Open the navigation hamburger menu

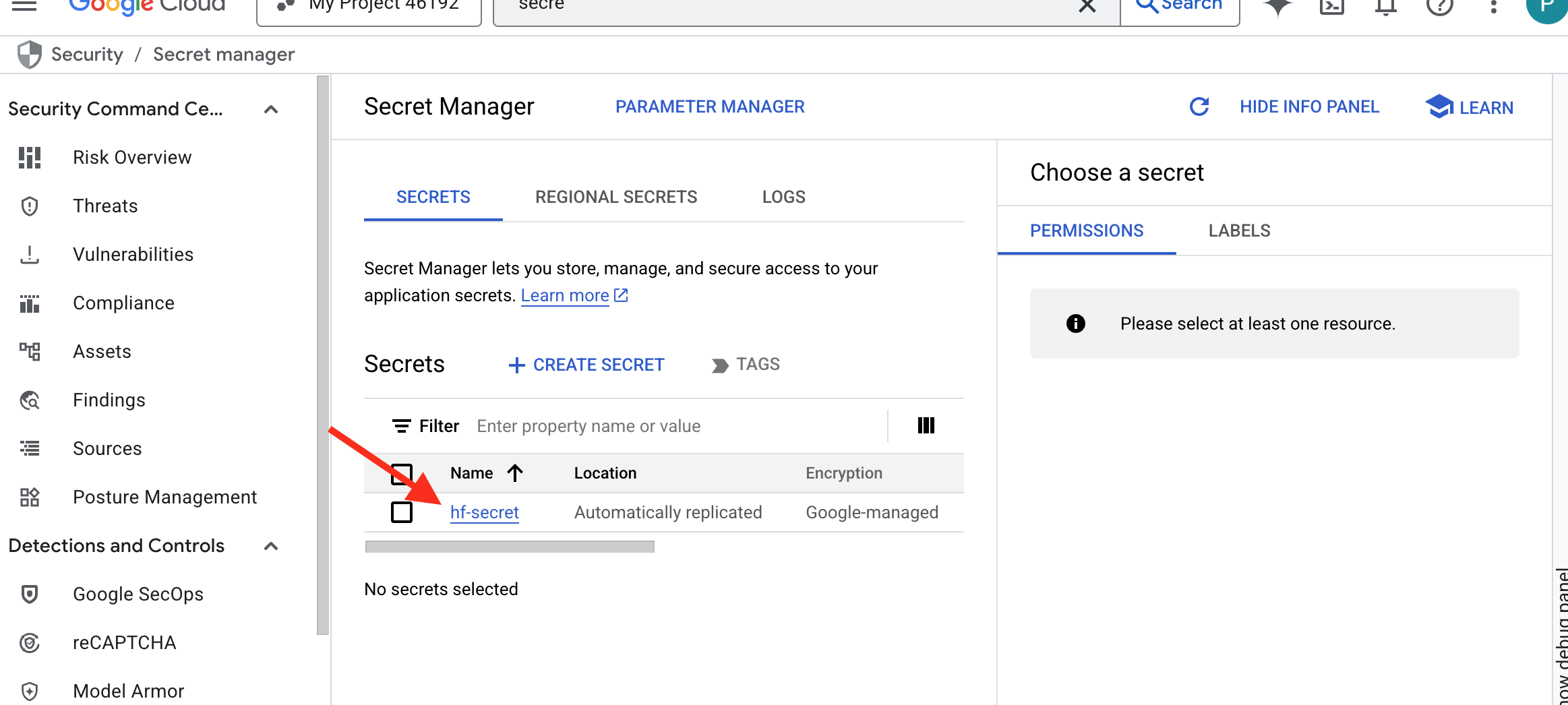point(25,5)
